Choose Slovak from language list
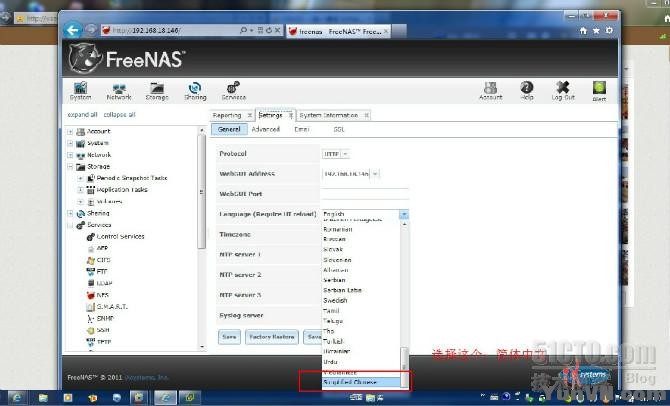The width and height of the screenshot is (670, 406). 361,249
